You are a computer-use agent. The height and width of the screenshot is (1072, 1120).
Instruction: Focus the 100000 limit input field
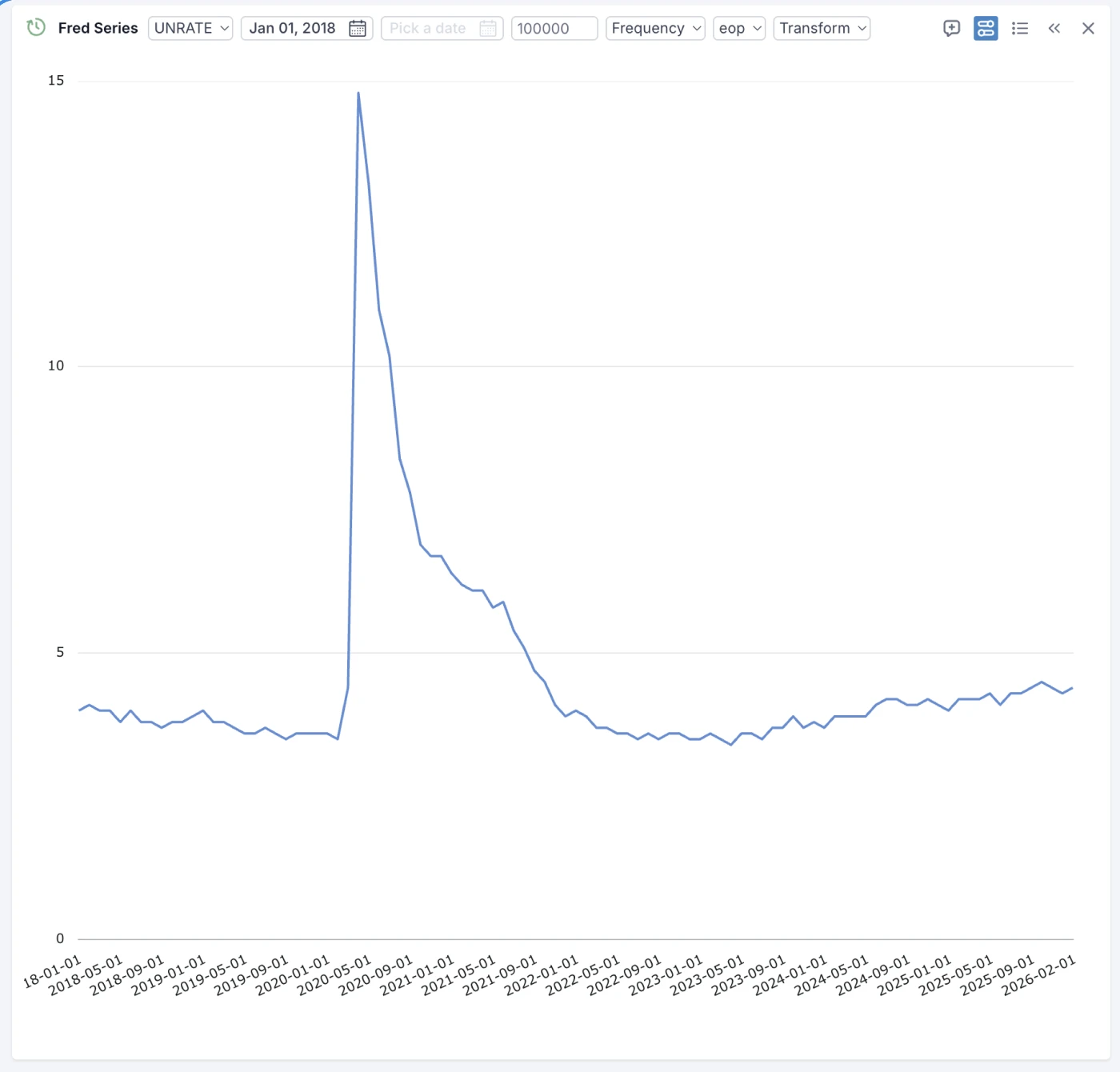[x=554, y=29]
